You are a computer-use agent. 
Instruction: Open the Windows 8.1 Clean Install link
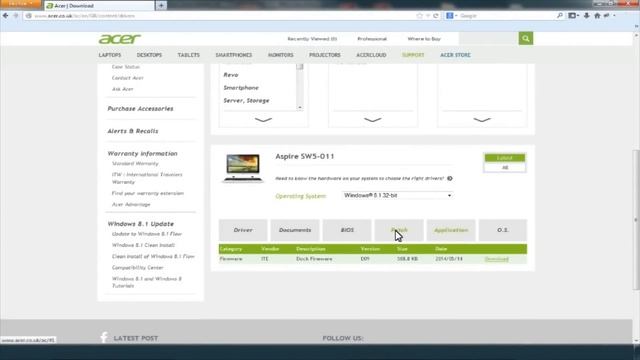(x=143, y=245)
